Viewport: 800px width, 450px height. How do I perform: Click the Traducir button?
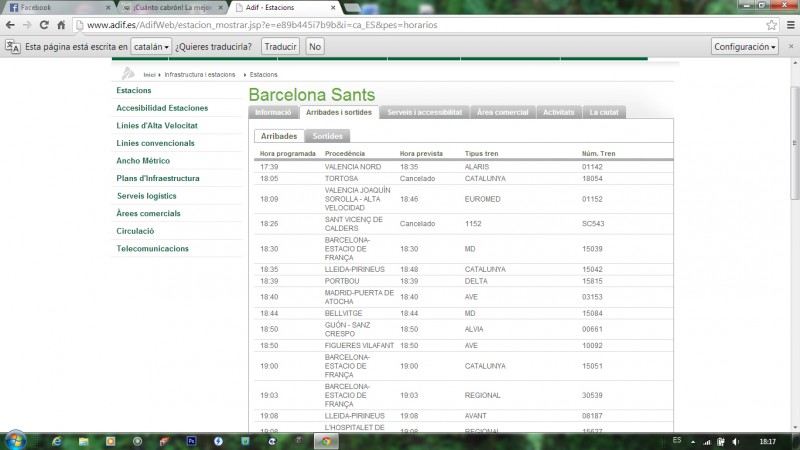[x=280, y=46]
